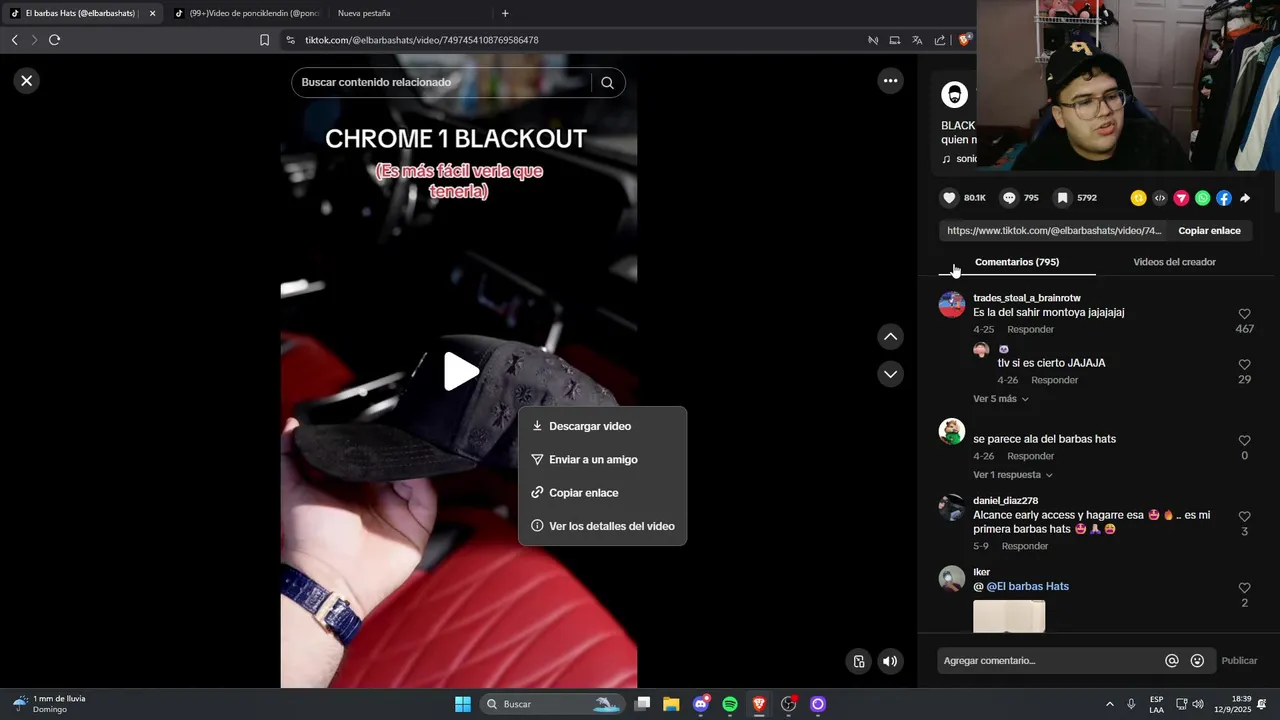Like the video with heart icon
Viewport: 1280px width, 720px height.
(x=950, y=198)
